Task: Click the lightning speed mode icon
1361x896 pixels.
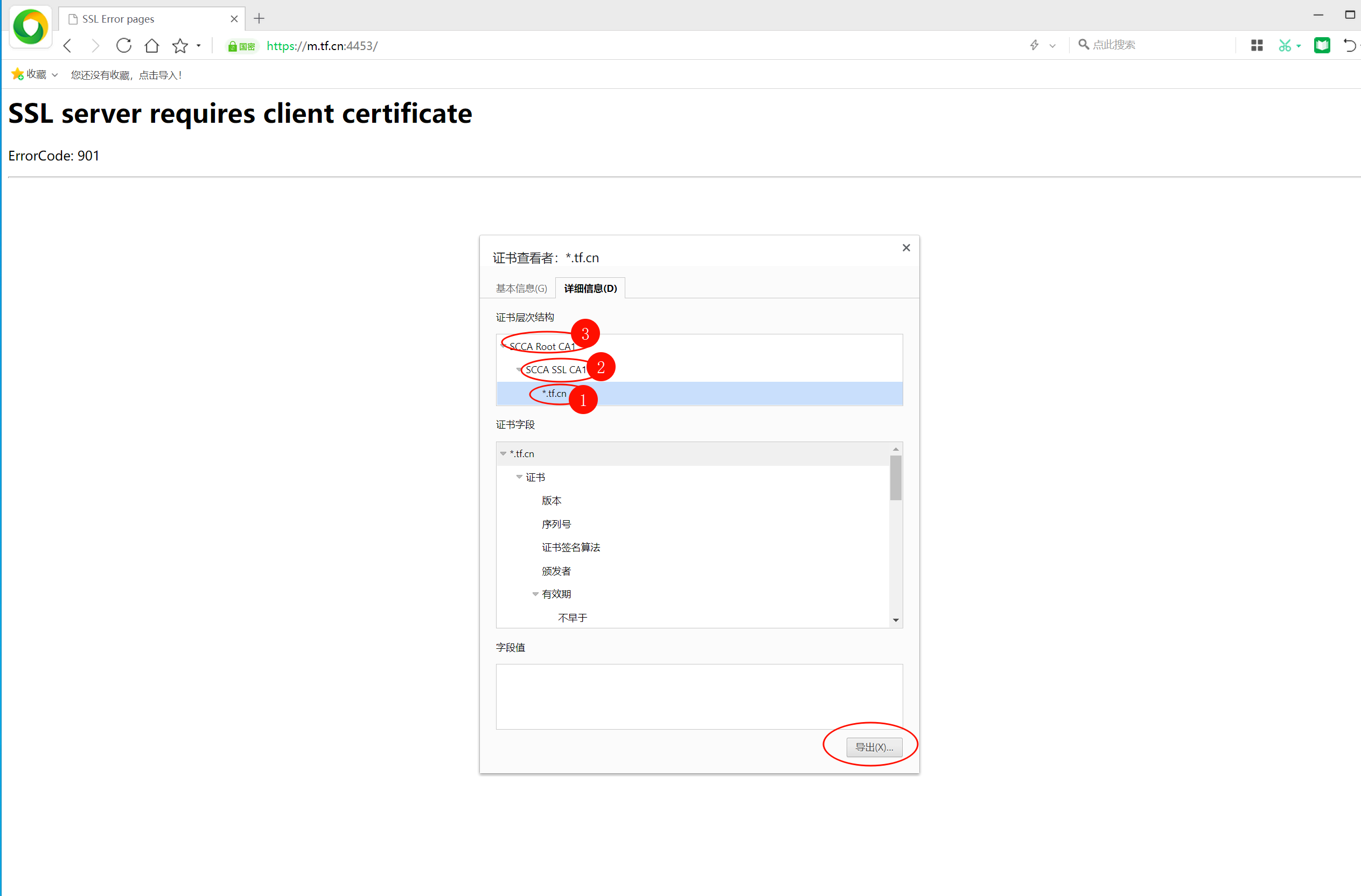Action: pos(1034,45)
